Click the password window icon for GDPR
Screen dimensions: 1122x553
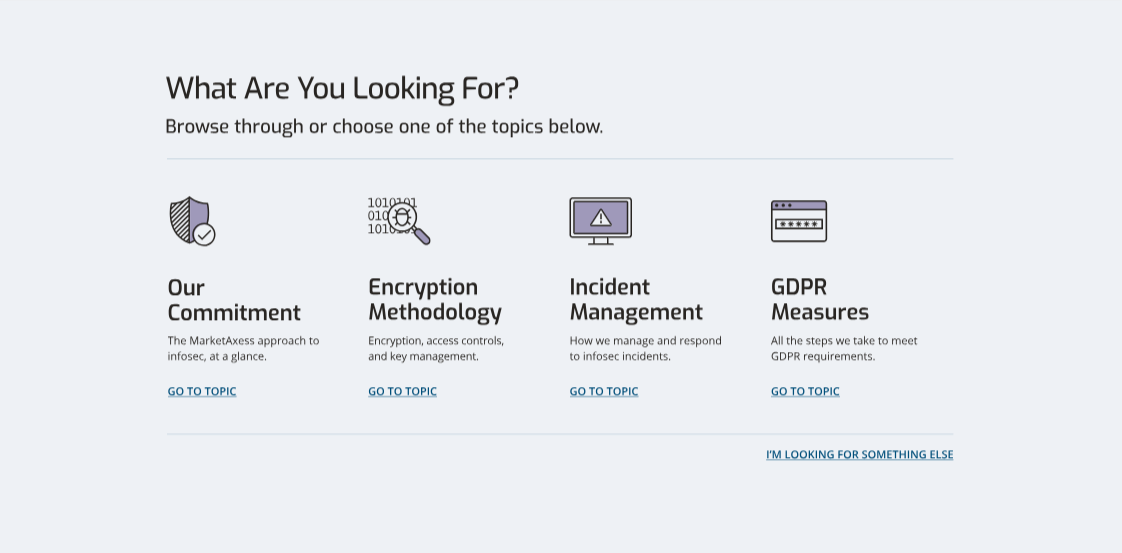[x=798, y=221]
